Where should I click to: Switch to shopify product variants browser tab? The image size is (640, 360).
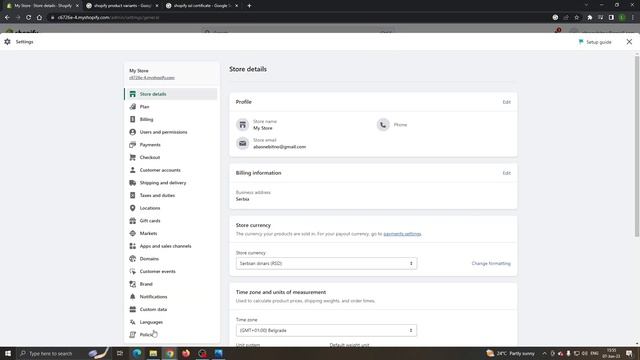[122, 6]
